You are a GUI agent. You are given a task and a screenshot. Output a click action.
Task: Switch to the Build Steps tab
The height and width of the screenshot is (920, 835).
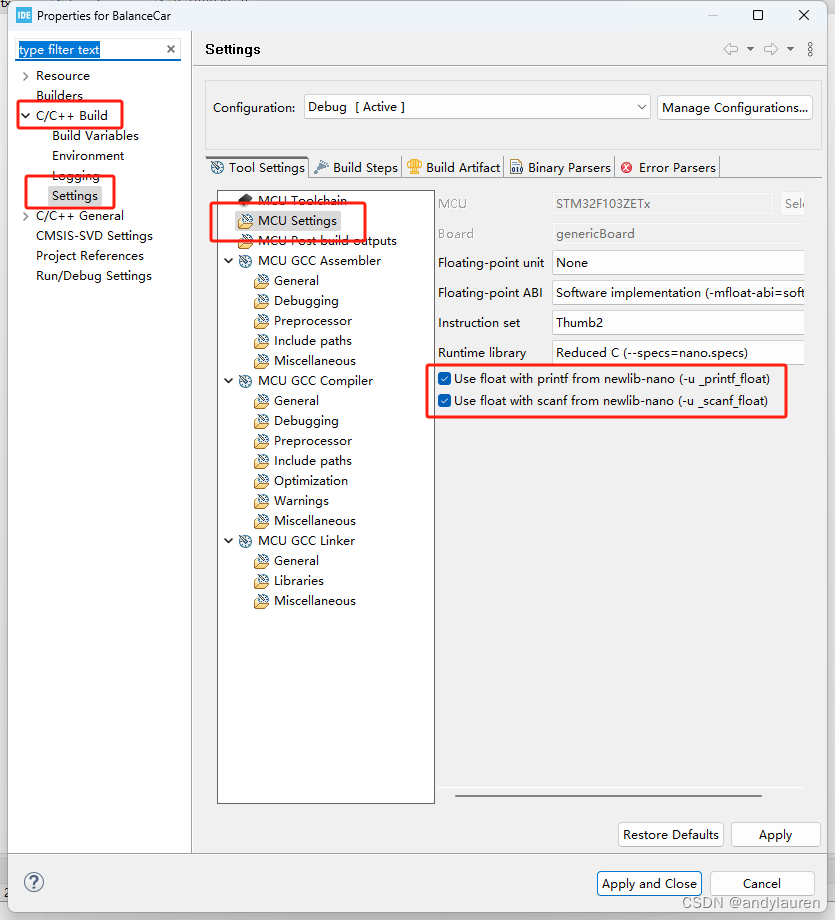coord(356,168)
